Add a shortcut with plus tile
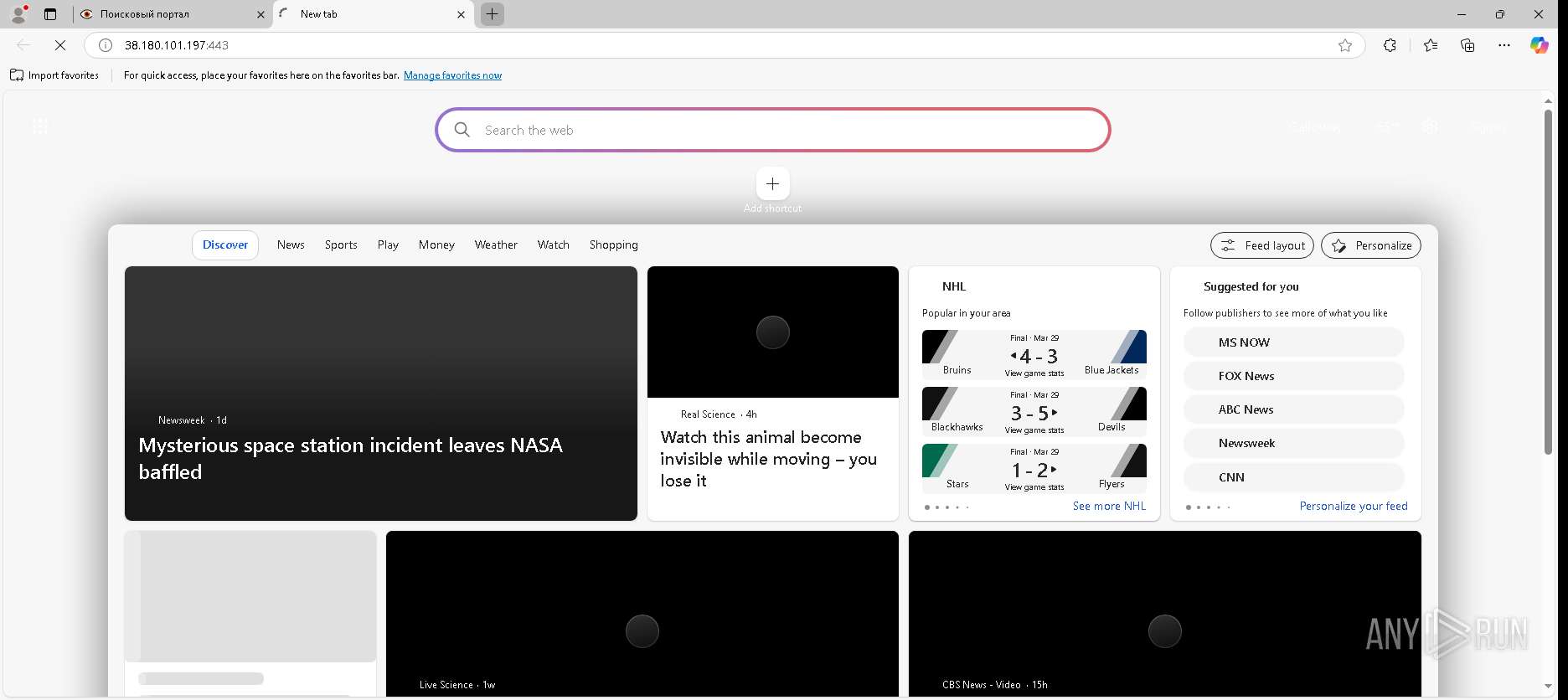 [772, 184]
